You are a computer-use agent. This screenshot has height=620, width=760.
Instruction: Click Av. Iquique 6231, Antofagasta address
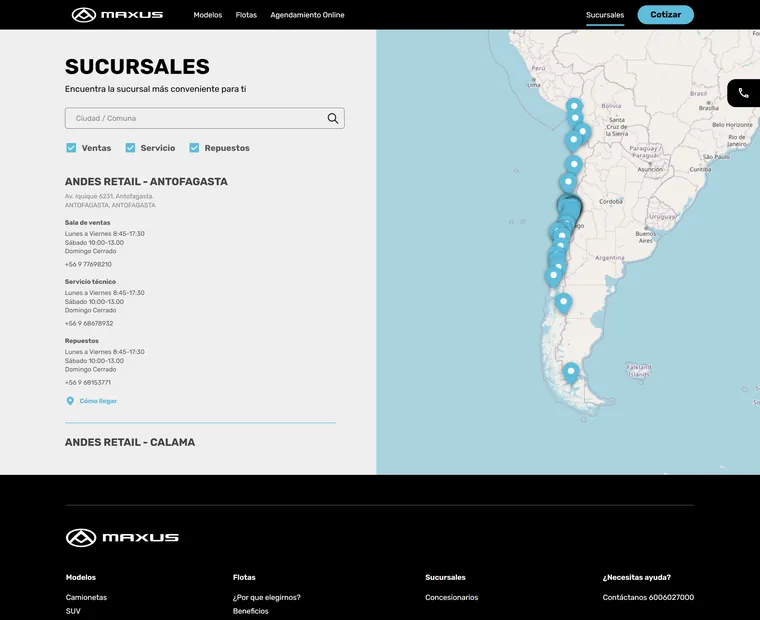click(x=109, y=196)
